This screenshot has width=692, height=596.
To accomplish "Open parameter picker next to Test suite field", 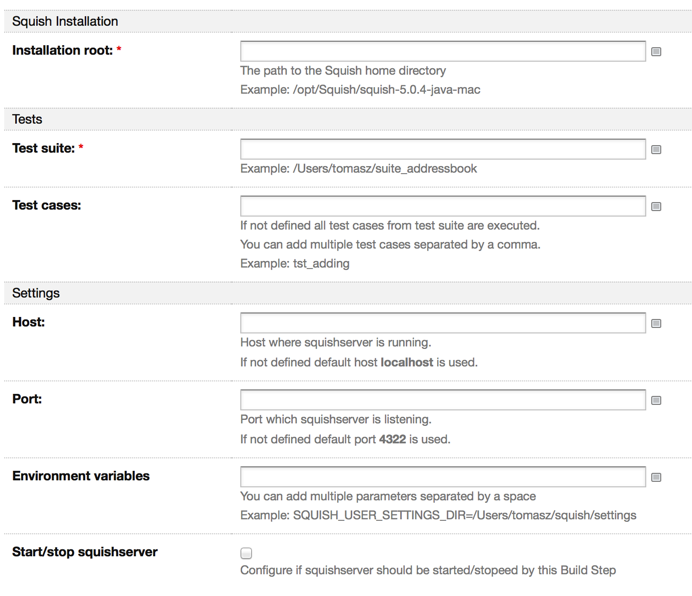I will click(x=656, y=149).
